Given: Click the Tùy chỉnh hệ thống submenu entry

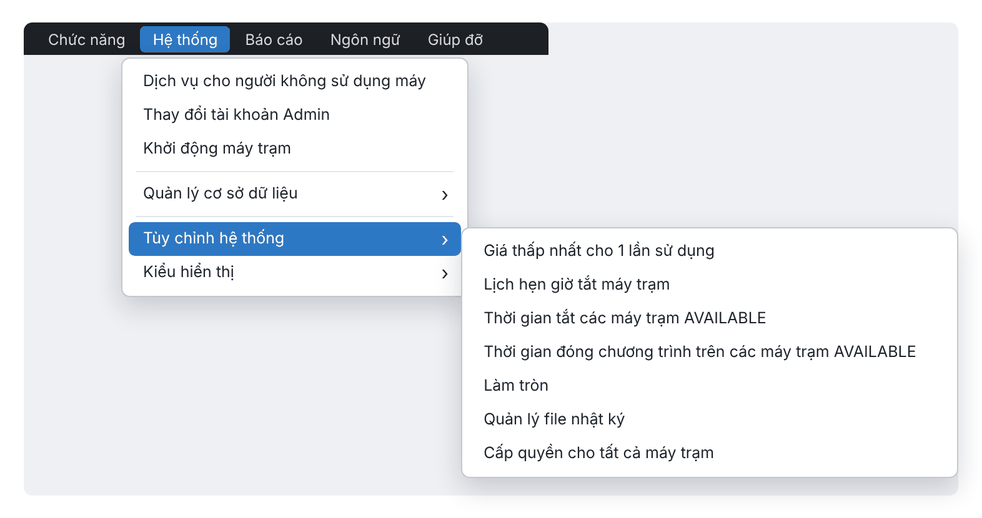Looking at the screenshot, I should (x=294, y=239).
